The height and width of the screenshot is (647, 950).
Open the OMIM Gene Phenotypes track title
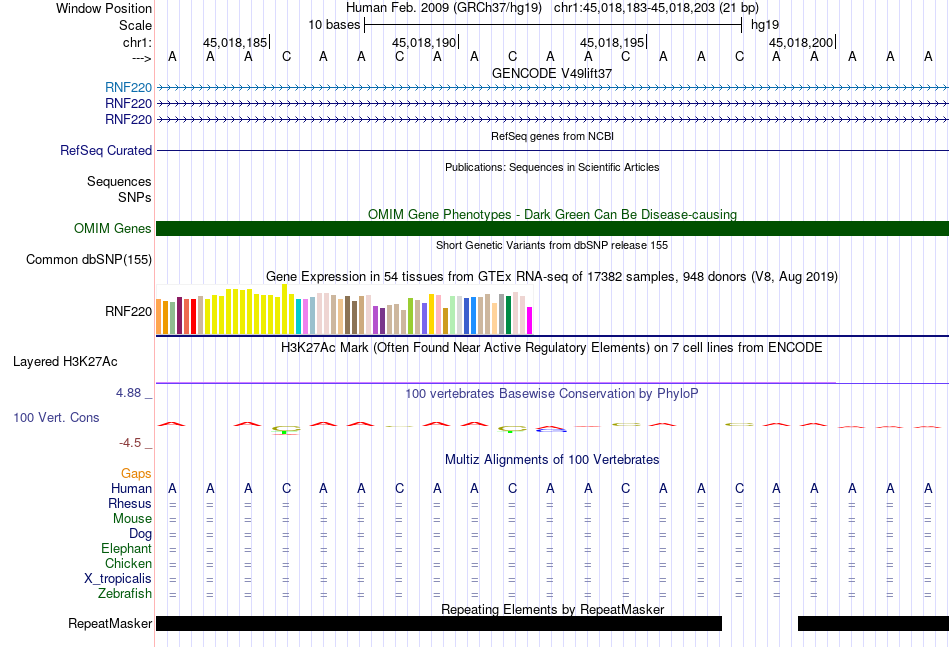tap(552, 214)
